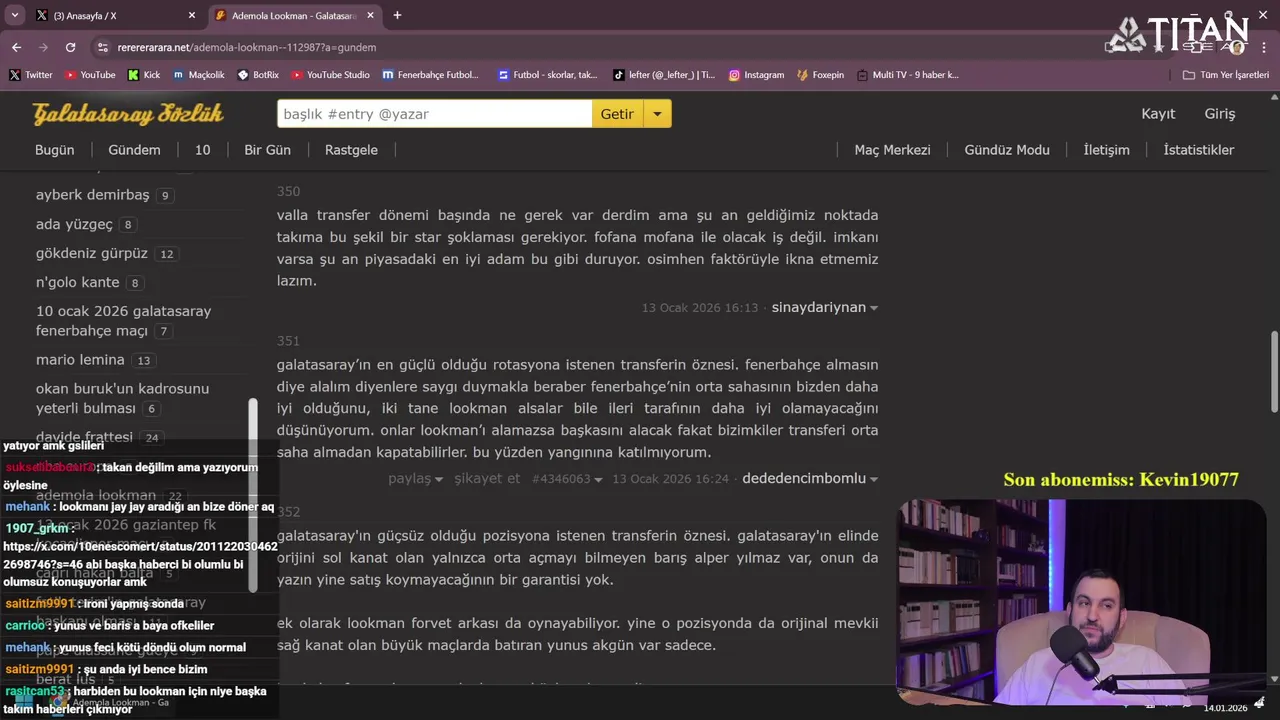
Task: Open 10 ocak 2026 galatasaray fenerbahçe maçı topic
Action: click(123, 321)
